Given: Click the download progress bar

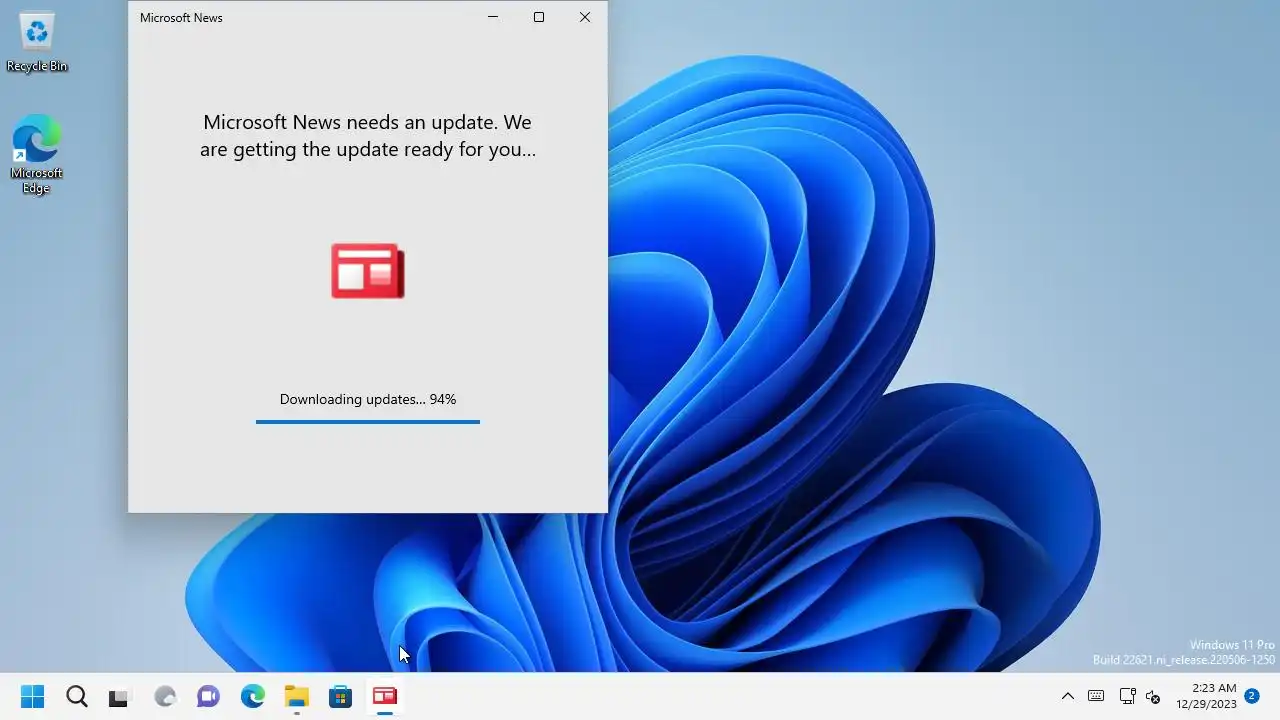Looking at the screenshot, I should (368, 422).
